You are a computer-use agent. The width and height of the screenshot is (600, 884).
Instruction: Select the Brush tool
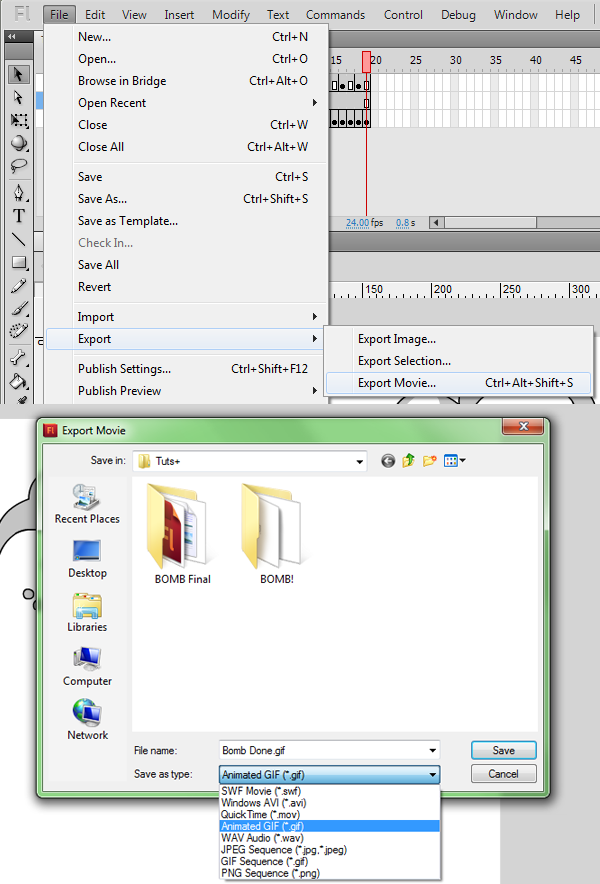coord(19,308)
